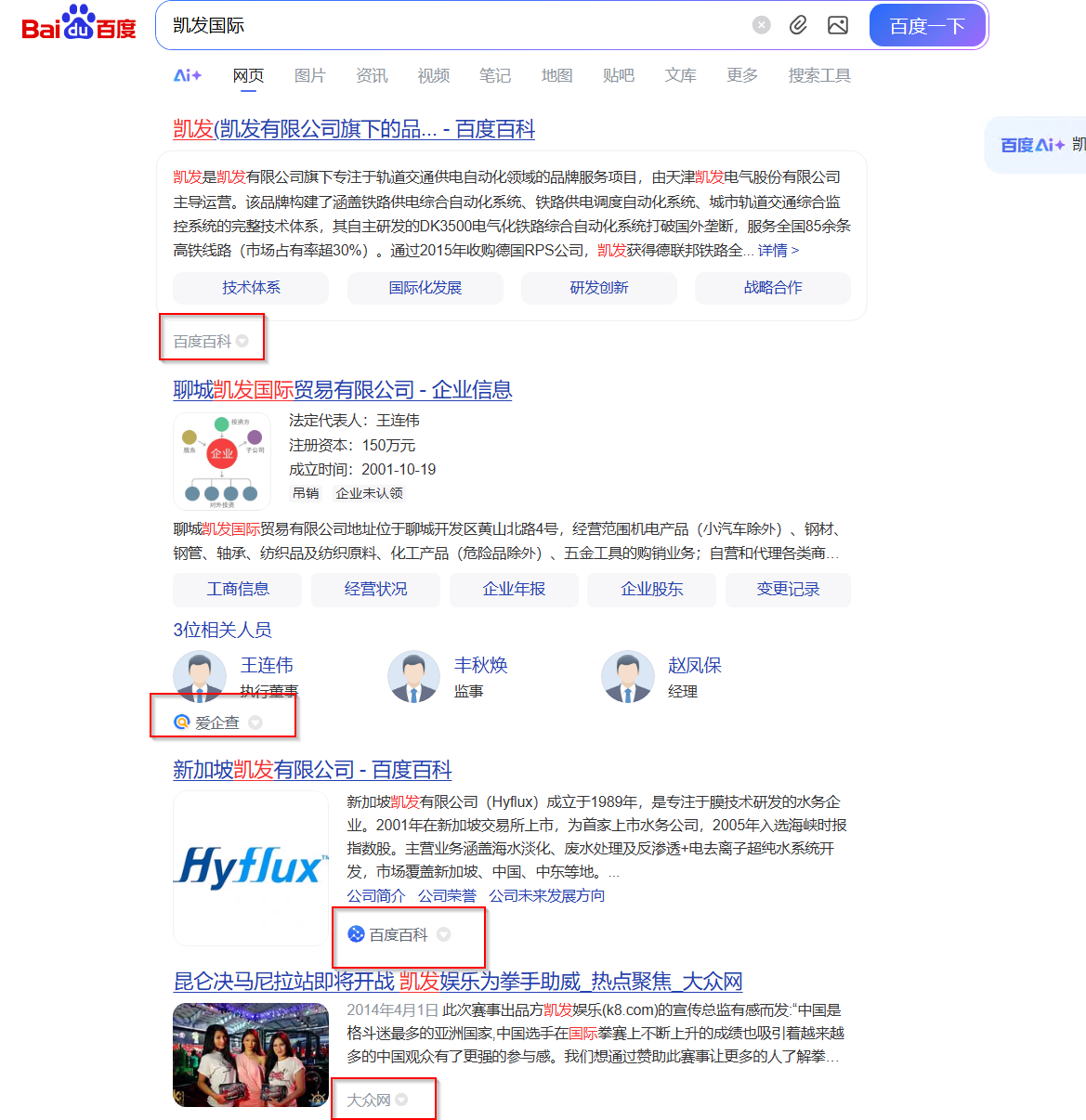Expand dropdown arrow next to 大众网
The width and height of the screenshot is (1086, 1120).
402,1100
